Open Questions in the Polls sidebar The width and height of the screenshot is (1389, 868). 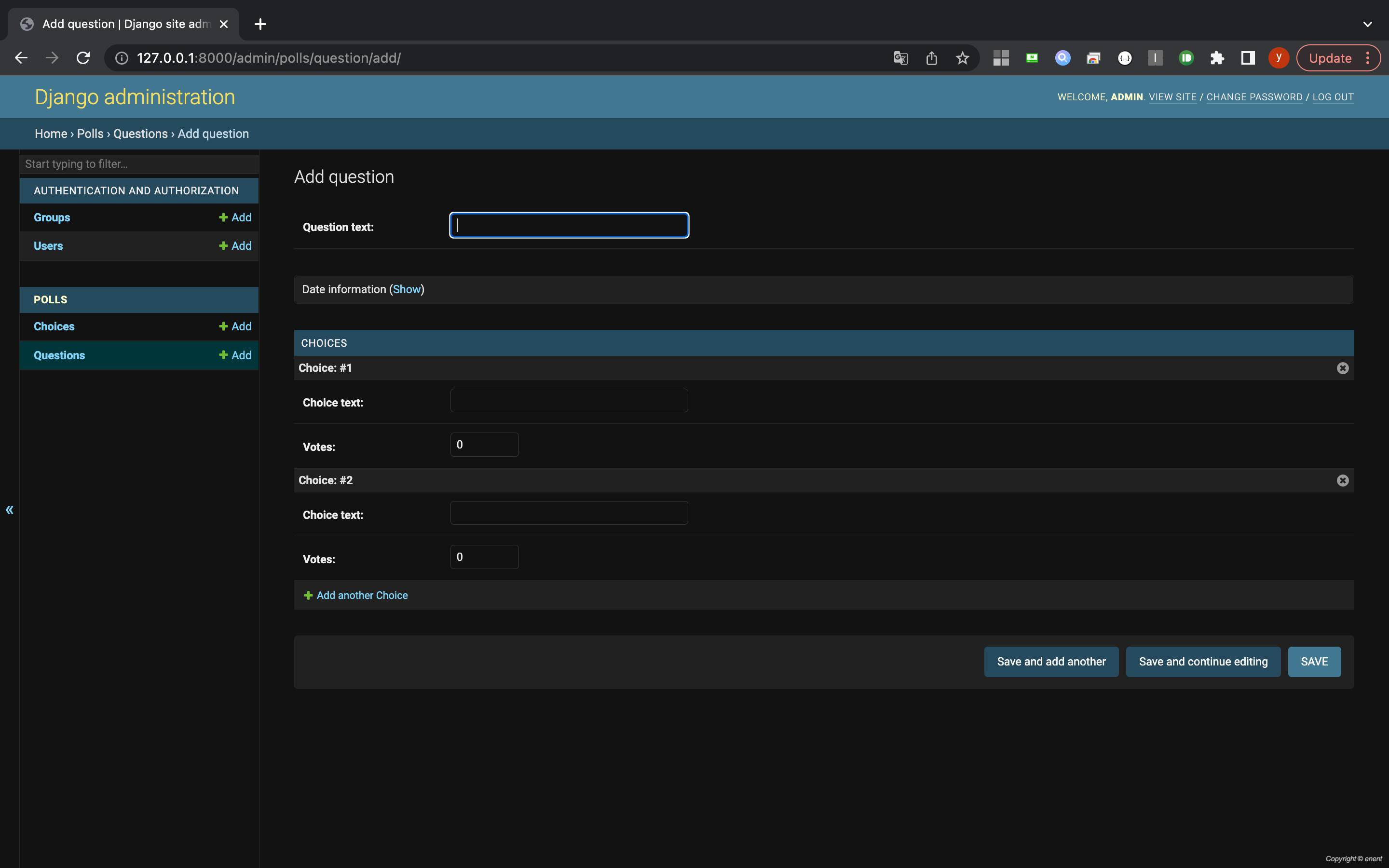tap(59, 355)
